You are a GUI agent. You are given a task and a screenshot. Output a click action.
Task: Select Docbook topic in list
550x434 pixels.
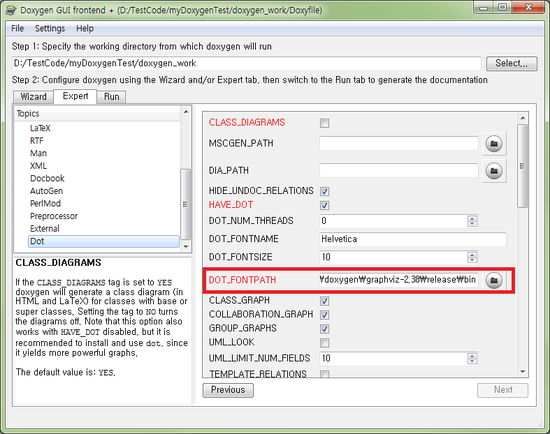47,179
